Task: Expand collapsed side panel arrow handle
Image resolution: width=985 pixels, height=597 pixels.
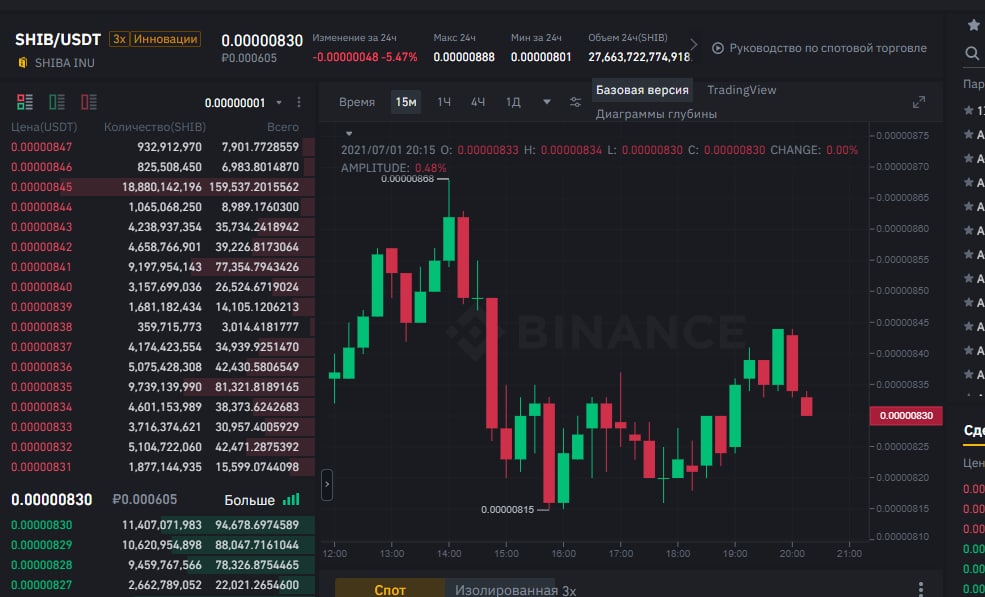Action: point(327,485)
